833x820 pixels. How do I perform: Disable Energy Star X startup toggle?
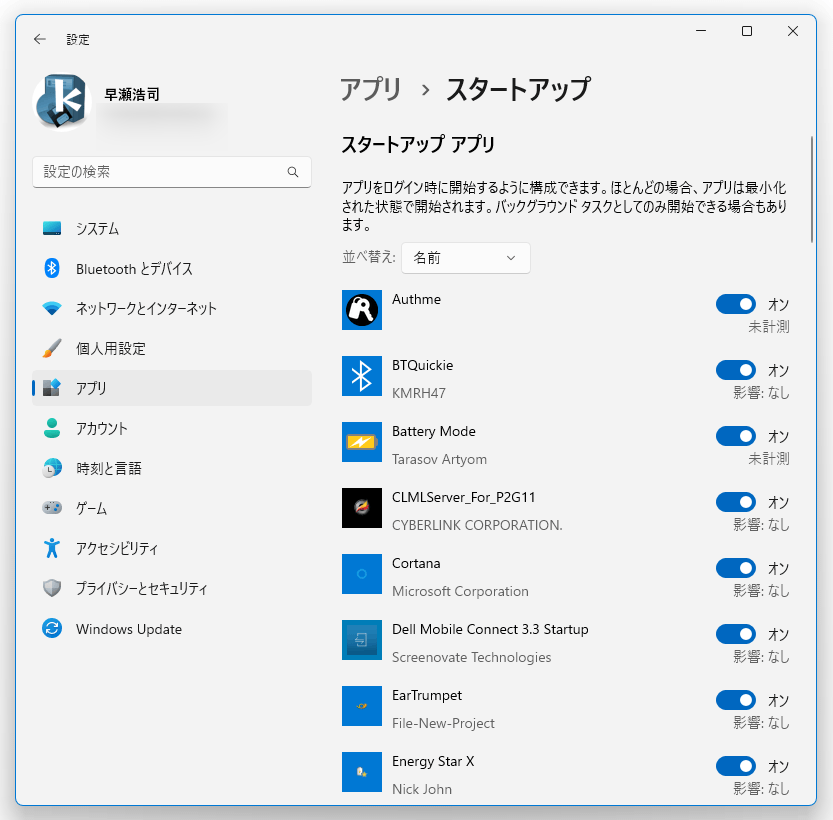coord(736,766)
